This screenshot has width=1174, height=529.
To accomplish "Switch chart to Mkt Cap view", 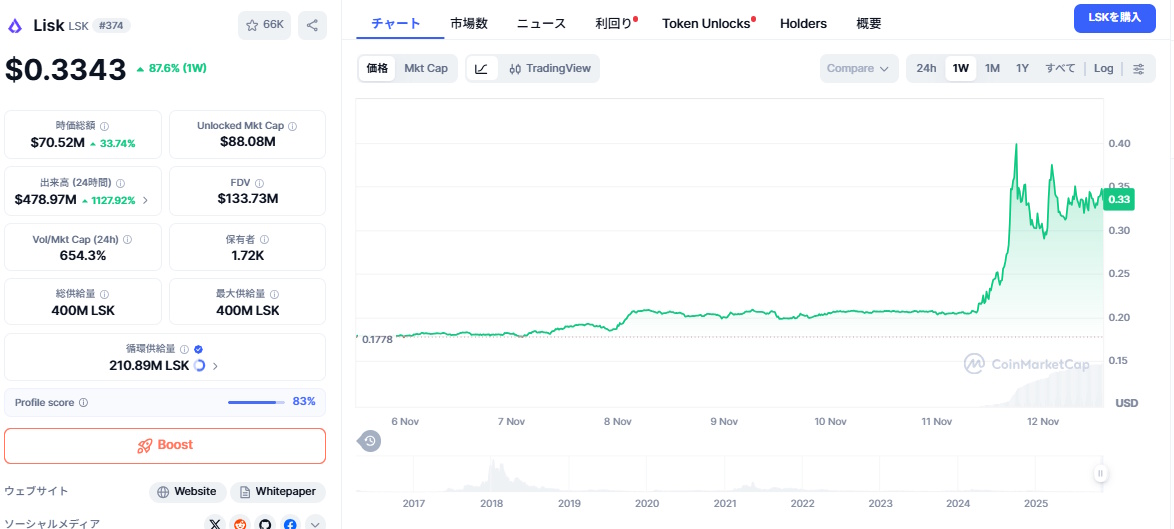I will (426, 68).
